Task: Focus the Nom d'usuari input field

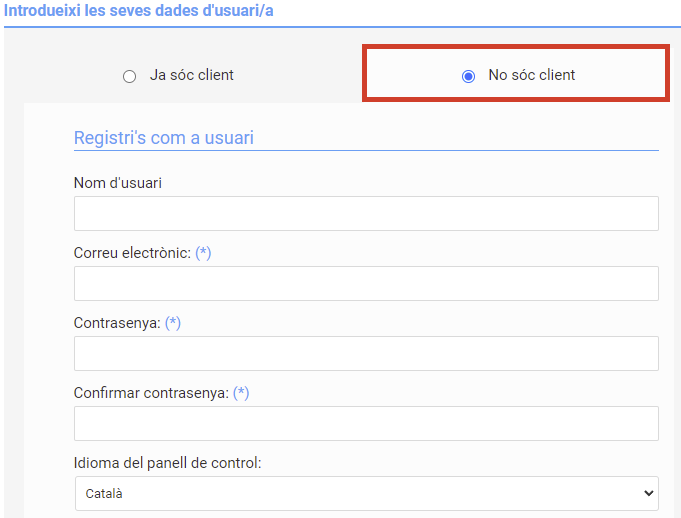Action: tap(366, 214)
